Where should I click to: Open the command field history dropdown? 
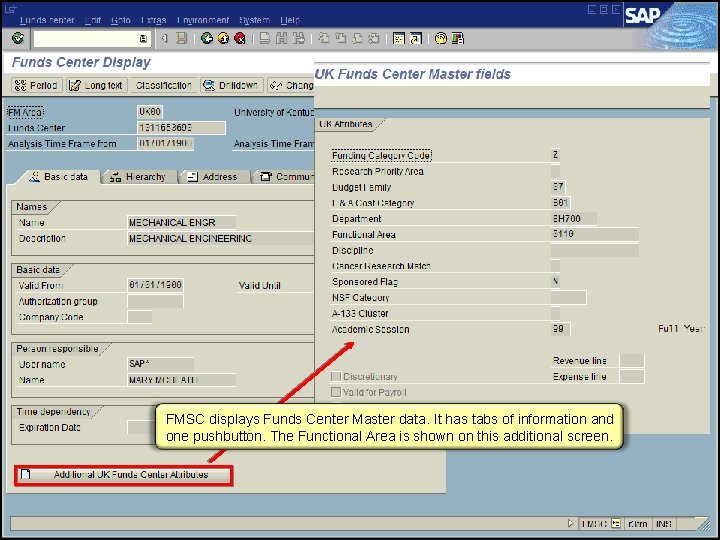(144, 39)
